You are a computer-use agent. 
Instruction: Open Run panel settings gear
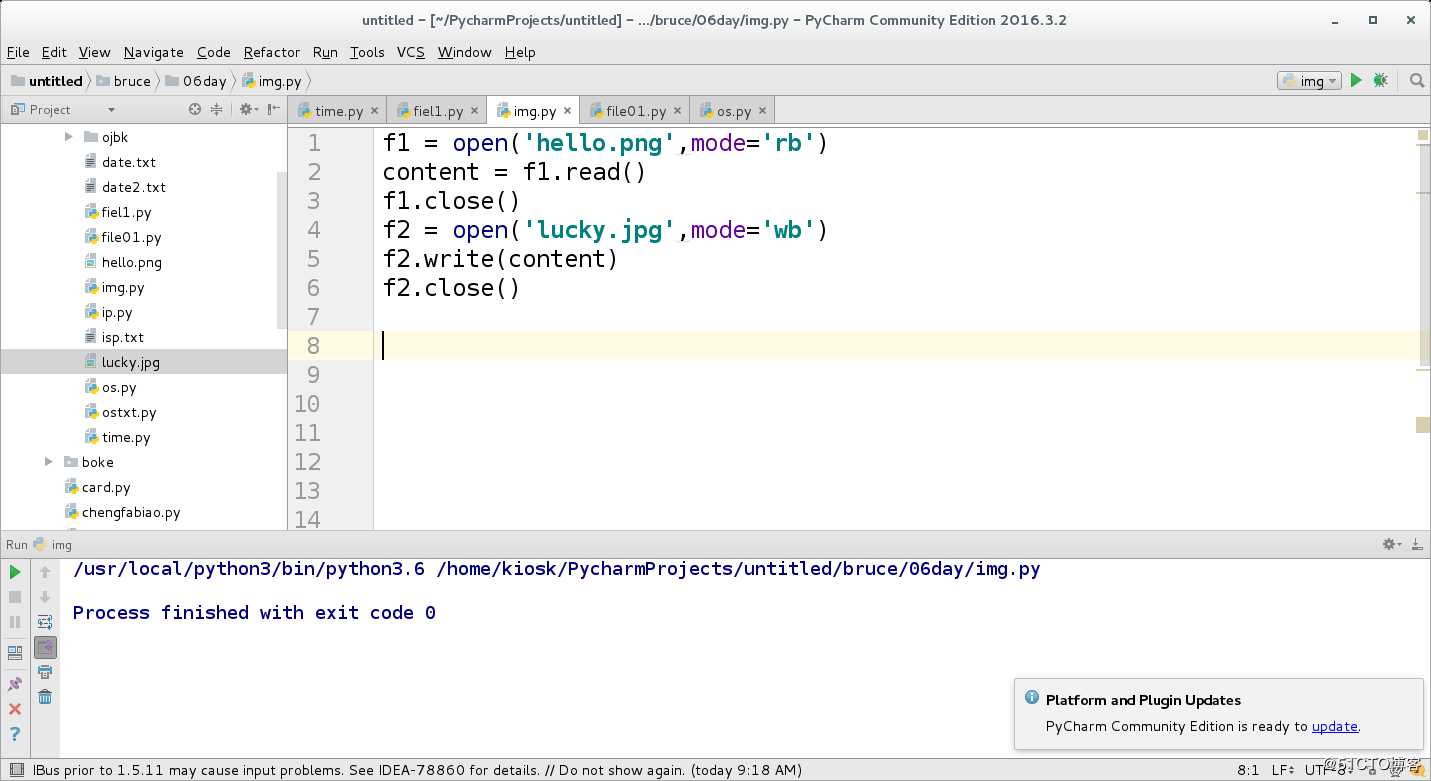[x=1391, y=544]
